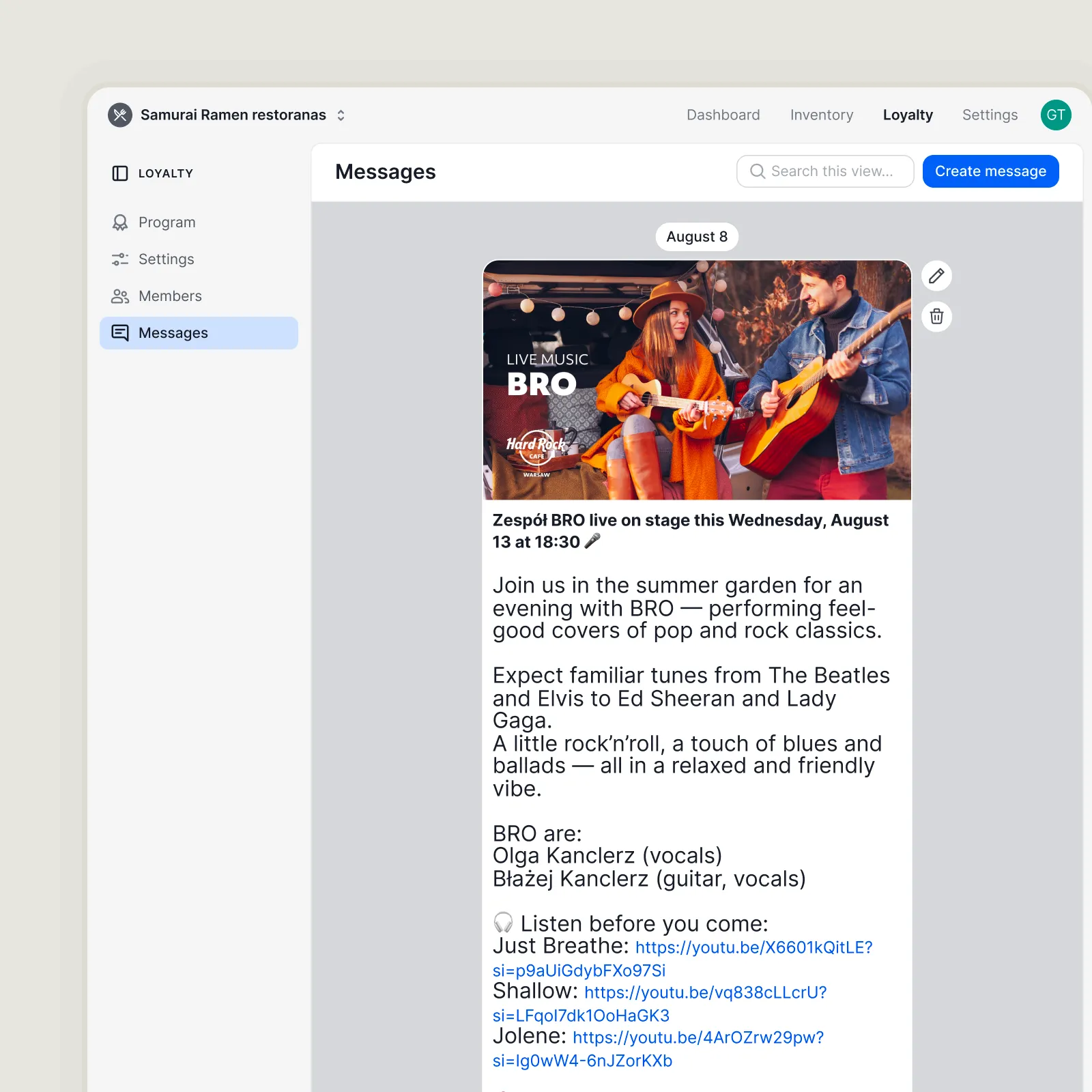Click the line Błażej Kanclerz (guitar, vocals)
The image size is (1092, 1092).
click(649, 879)
